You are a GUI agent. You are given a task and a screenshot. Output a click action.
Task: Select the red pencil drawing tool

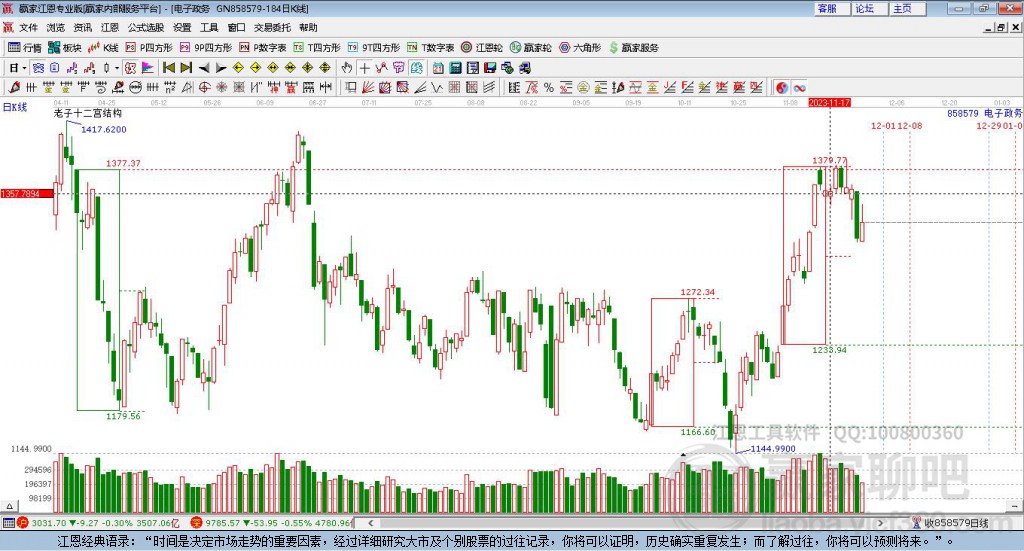(14, 87)
